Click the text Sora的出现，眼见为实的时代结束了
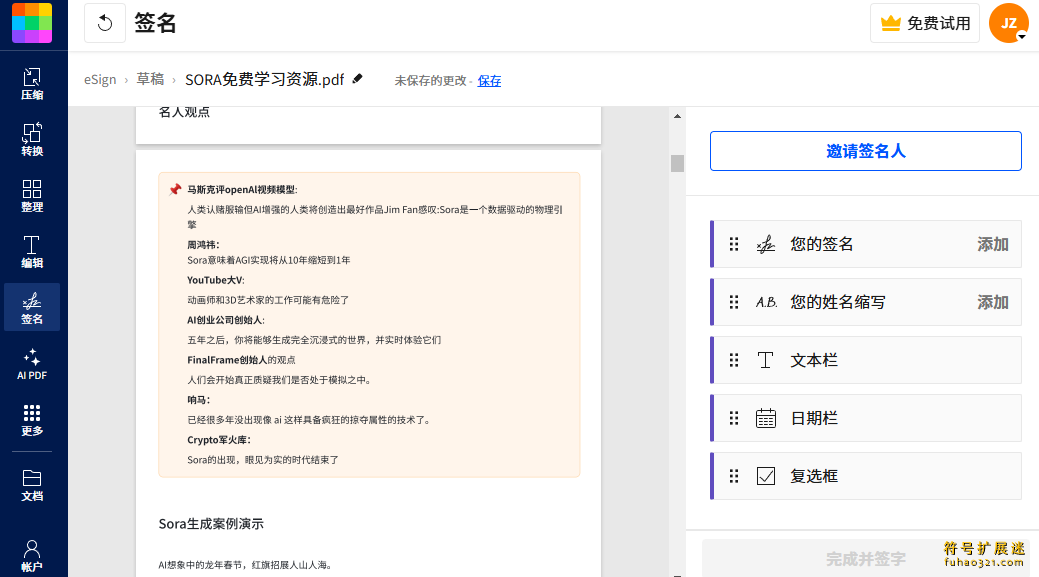1039x577 pixels. coord(262,460)
